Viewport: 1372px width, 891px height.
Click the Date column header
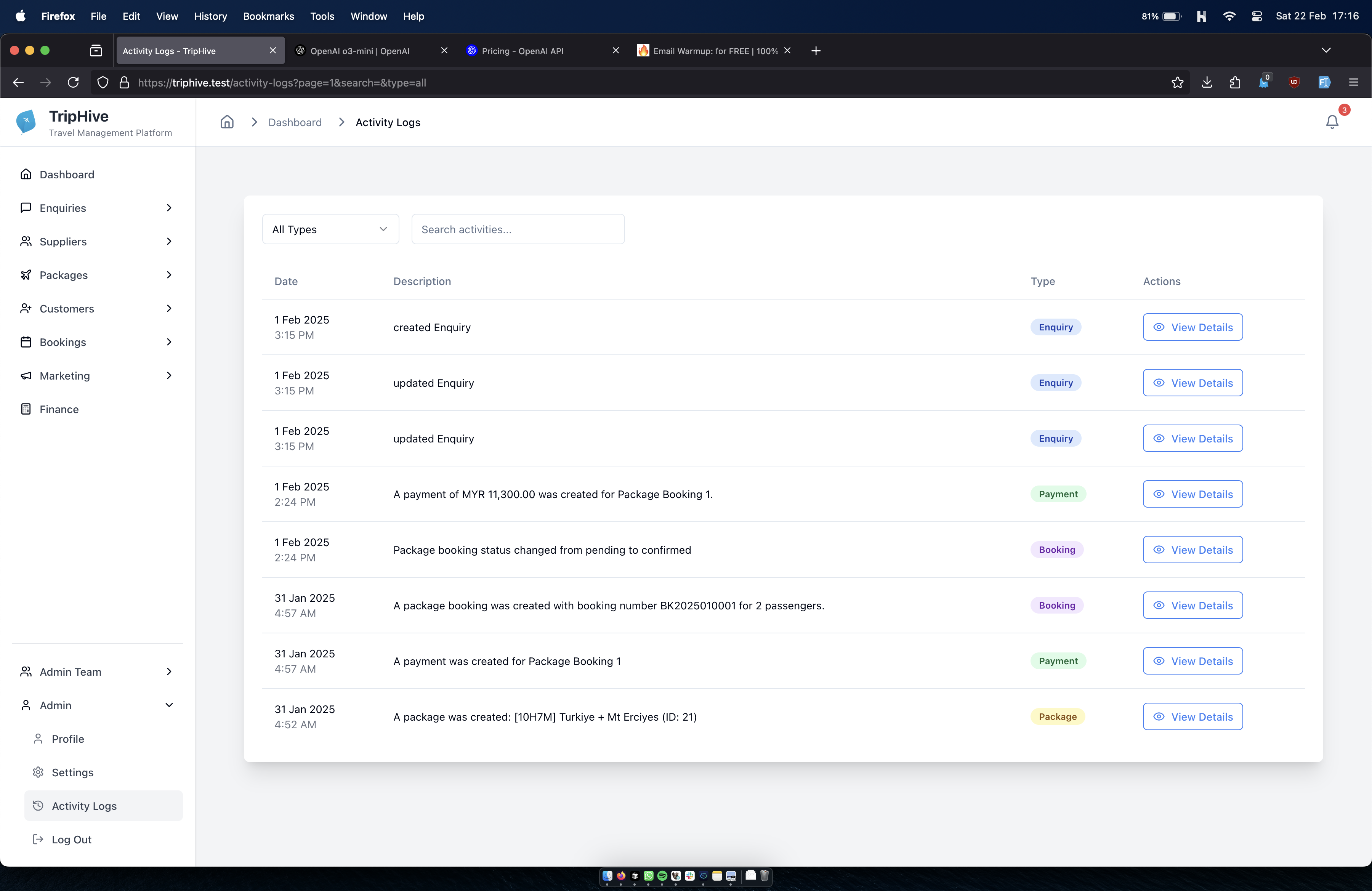[286, 281]
